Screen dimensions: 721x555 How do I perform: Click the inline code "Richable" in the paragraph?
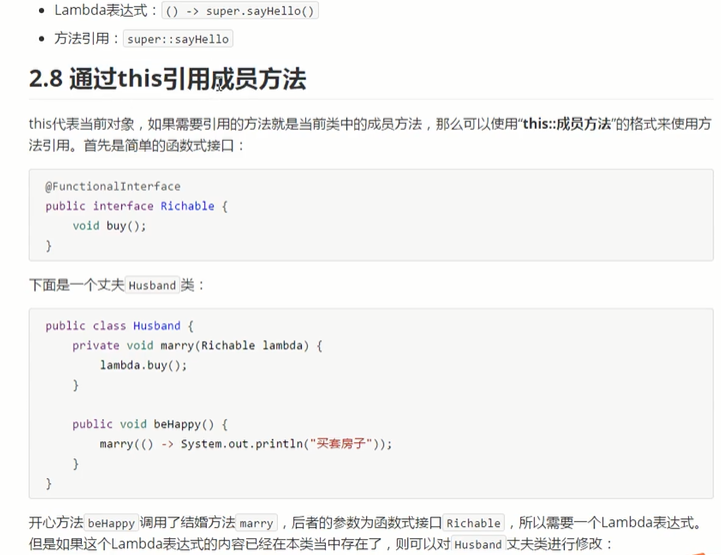(473, 523)
